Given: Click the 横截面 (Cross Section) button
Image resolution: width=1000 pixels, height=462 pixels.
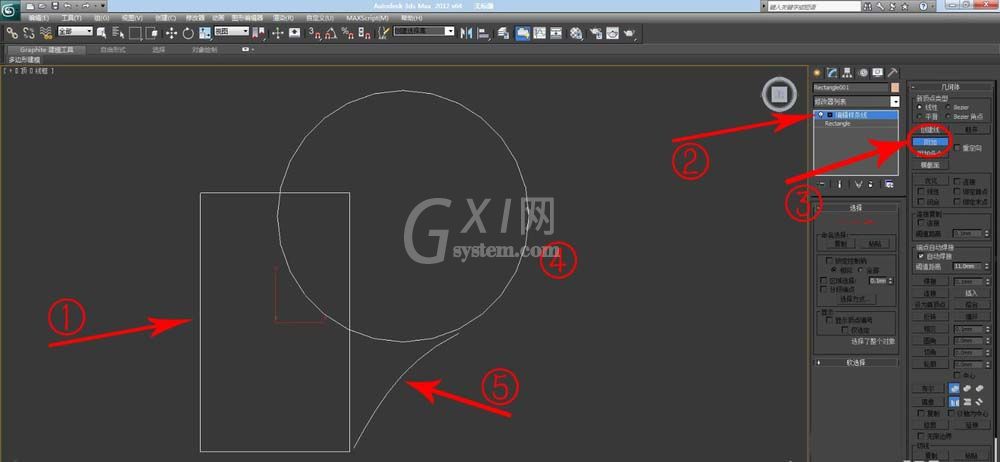Looking at the screenshot, I should 930,165.
